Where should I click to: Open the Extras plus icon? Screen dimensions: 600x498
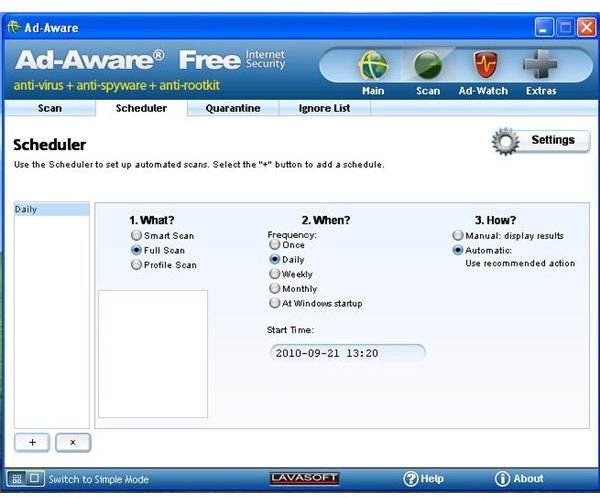pyautogui.click(x=540, y=64)
